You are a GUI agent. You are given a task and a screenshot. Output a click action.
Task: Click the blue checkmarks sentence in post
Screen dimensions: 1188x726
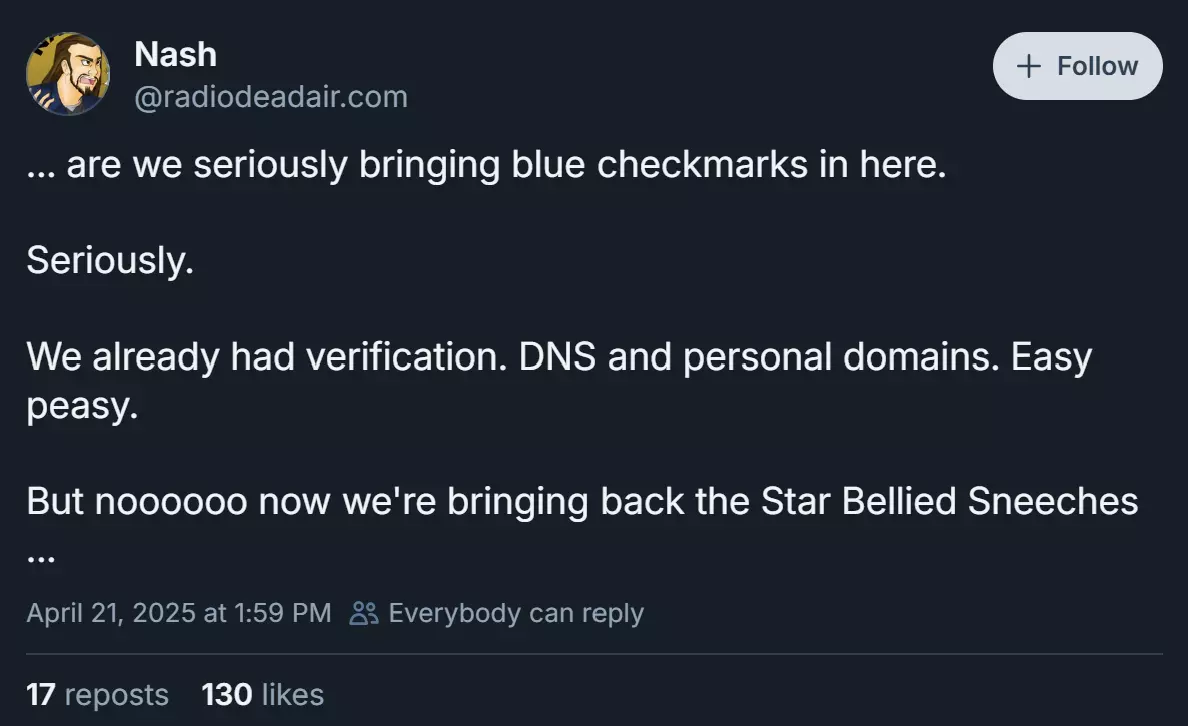point(486,164)
